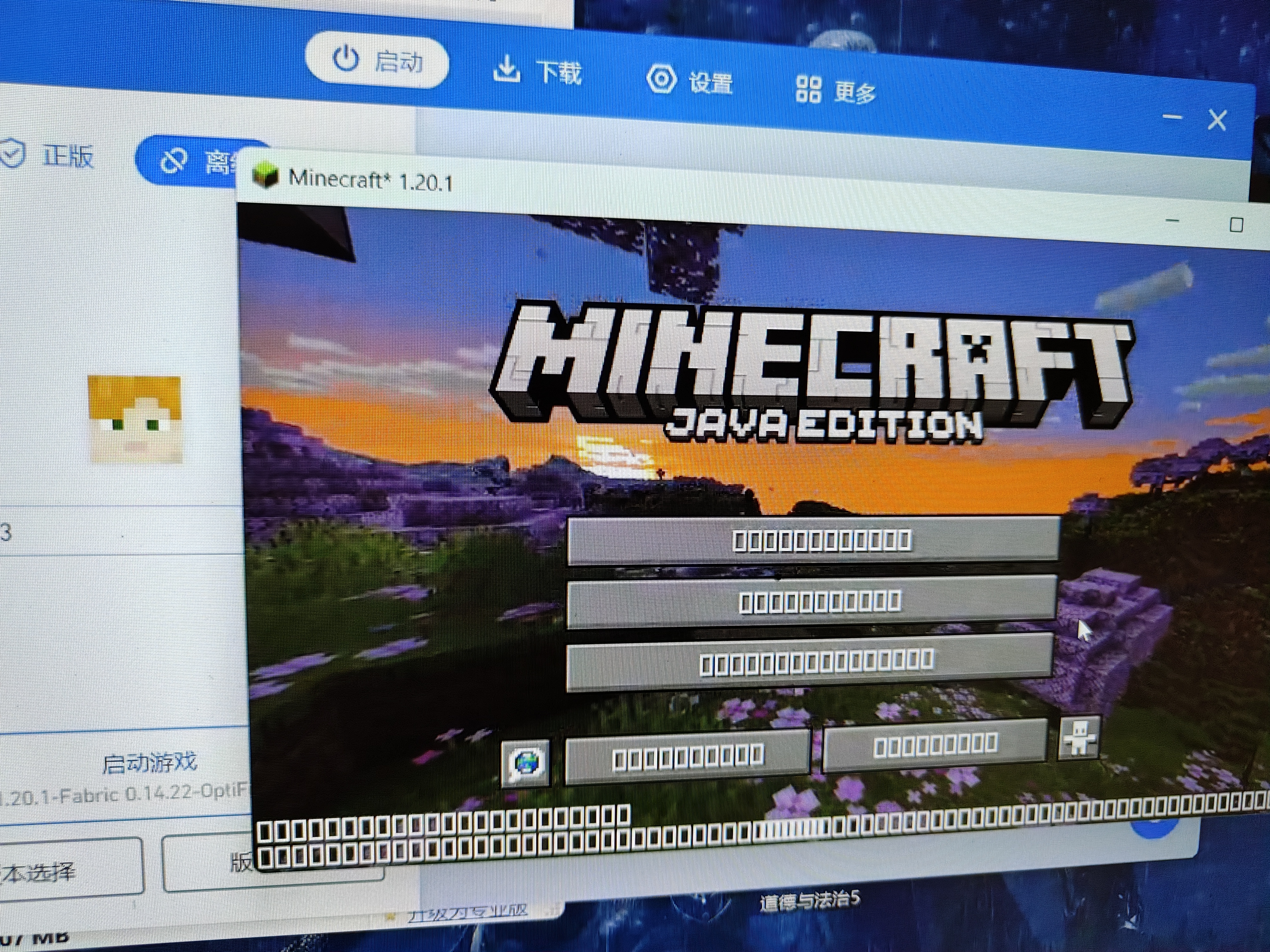This screenshot has height=952, width=1270.
Task: Click the player skin head avatar
Action: (135, 419)
